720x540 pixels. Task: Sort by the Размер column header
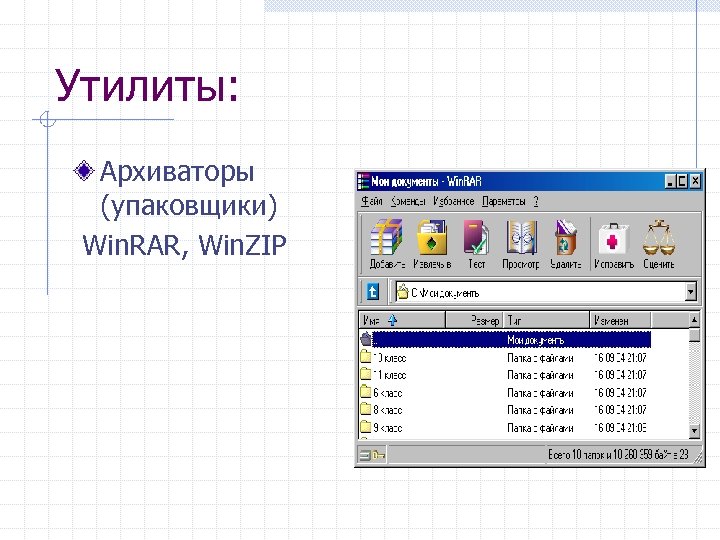(475, 320)
